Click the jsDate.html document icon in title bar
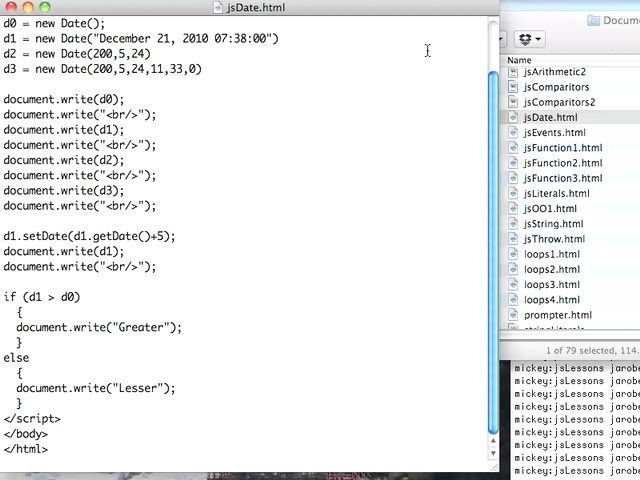This screenshot has height=480, width=640. [218, 7]
